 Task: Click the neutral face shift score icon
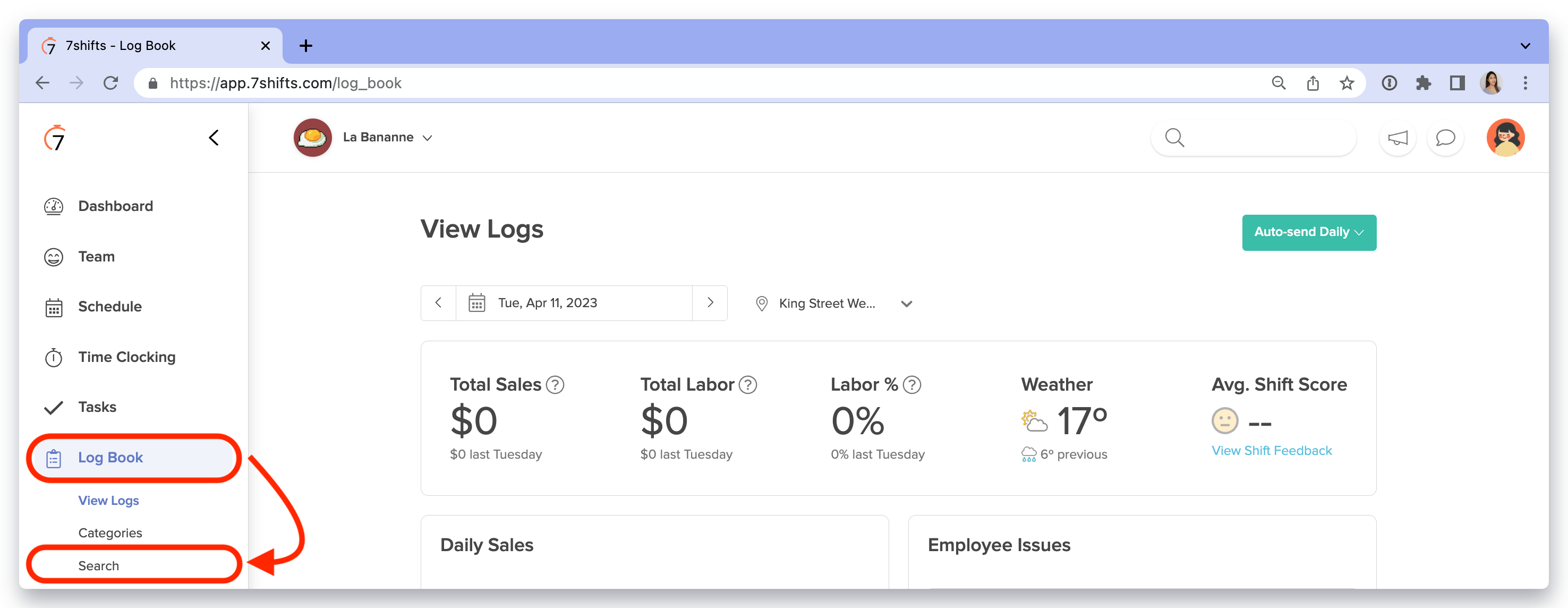(1225, 421)
